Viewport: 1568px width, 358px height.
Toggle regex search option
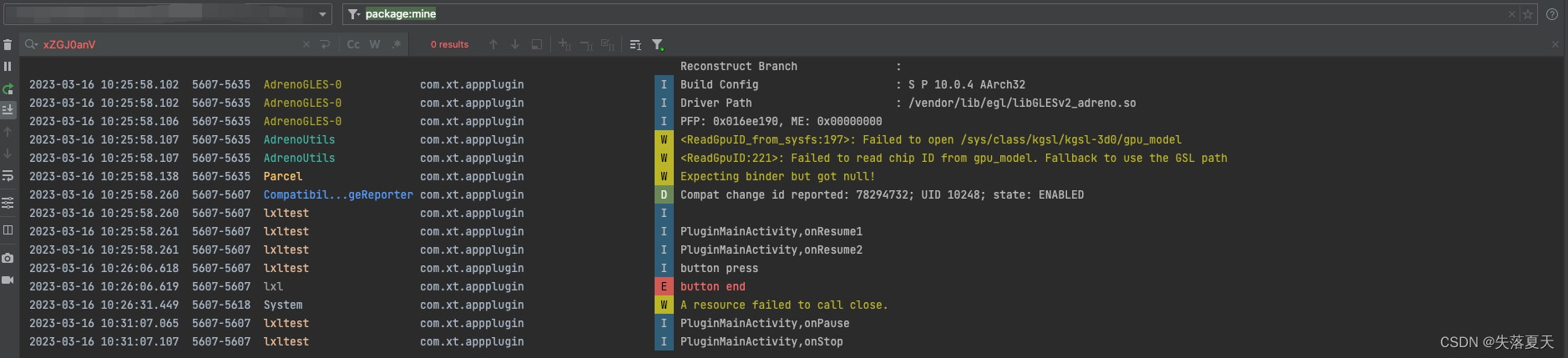pyautogui.click(x=397, y=44)
